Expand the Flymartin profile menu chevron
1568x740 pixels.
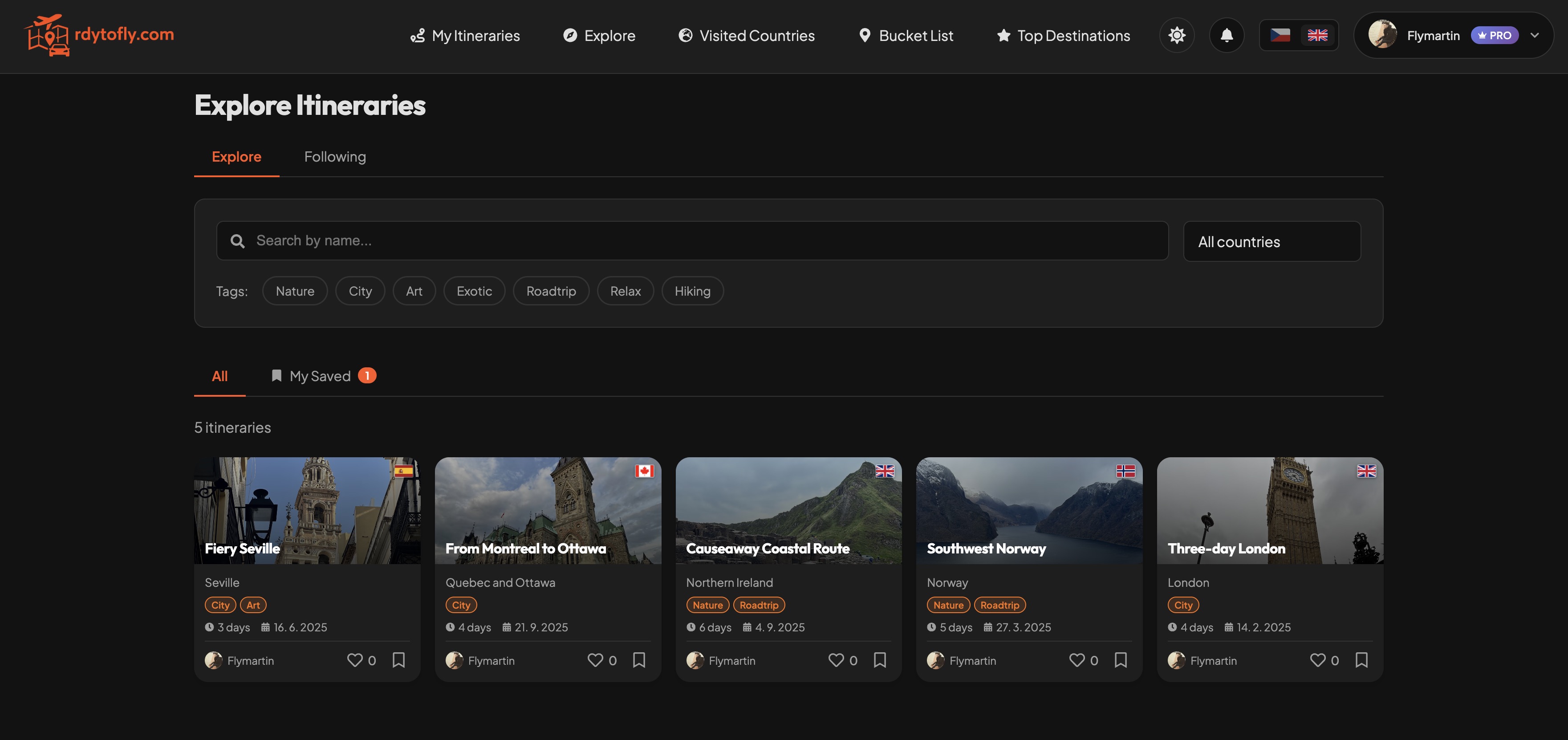pyautogui.click(x=1536, y=35)
